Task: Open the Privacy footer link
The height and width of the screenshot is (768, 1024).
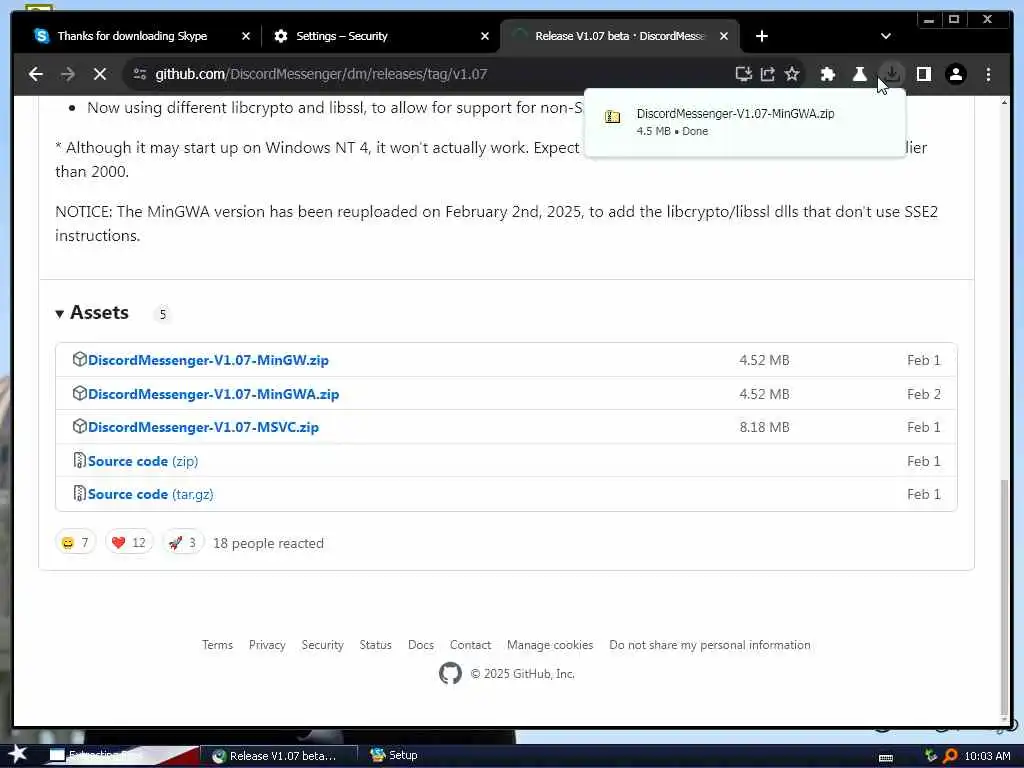Action: tap(267, 645)
